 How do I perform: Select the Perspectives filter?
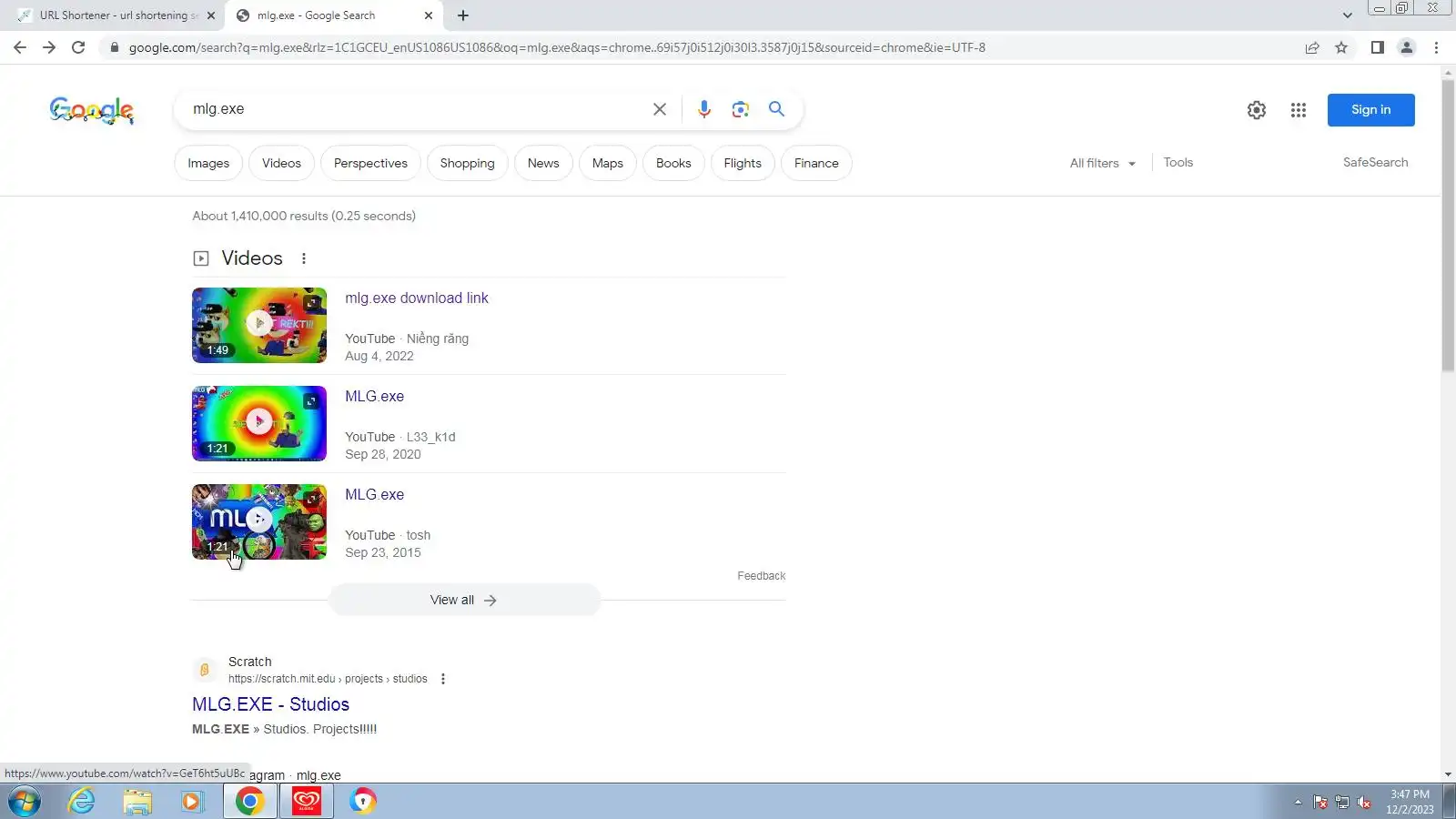coord(370,163)
